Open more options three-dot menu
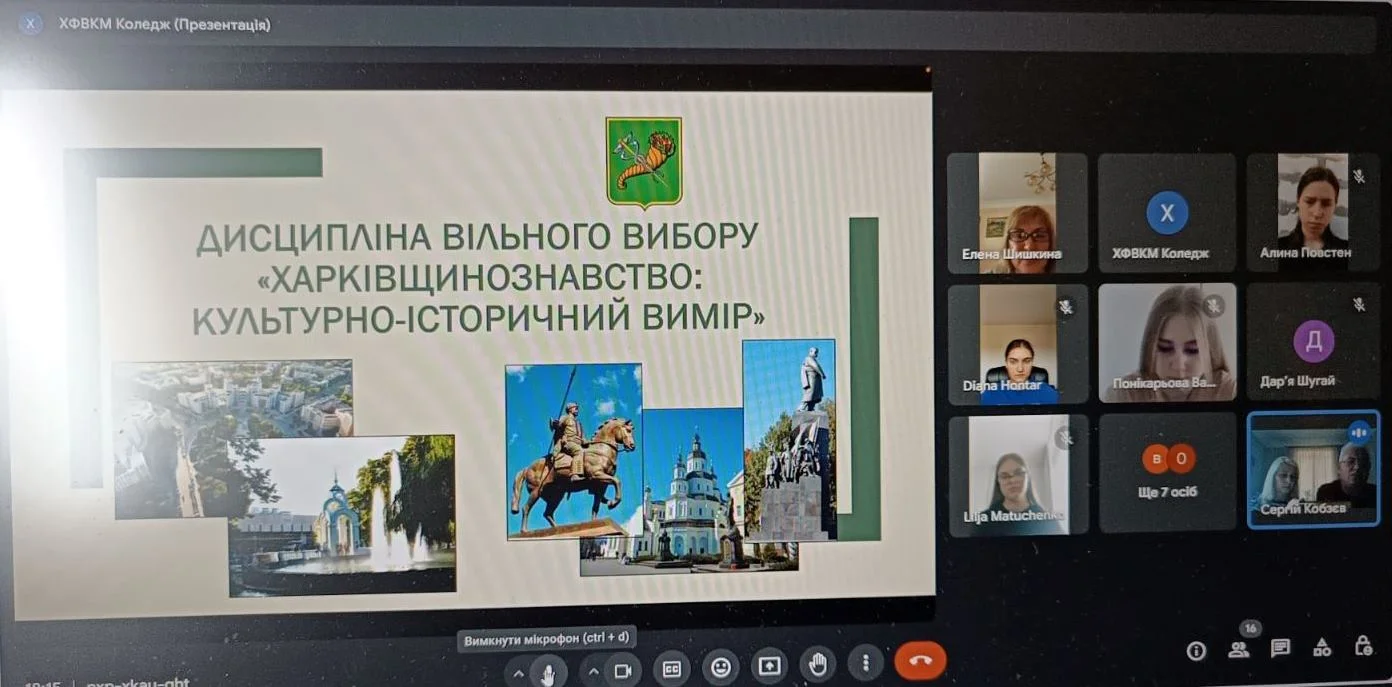 click(x=865, y=663)
